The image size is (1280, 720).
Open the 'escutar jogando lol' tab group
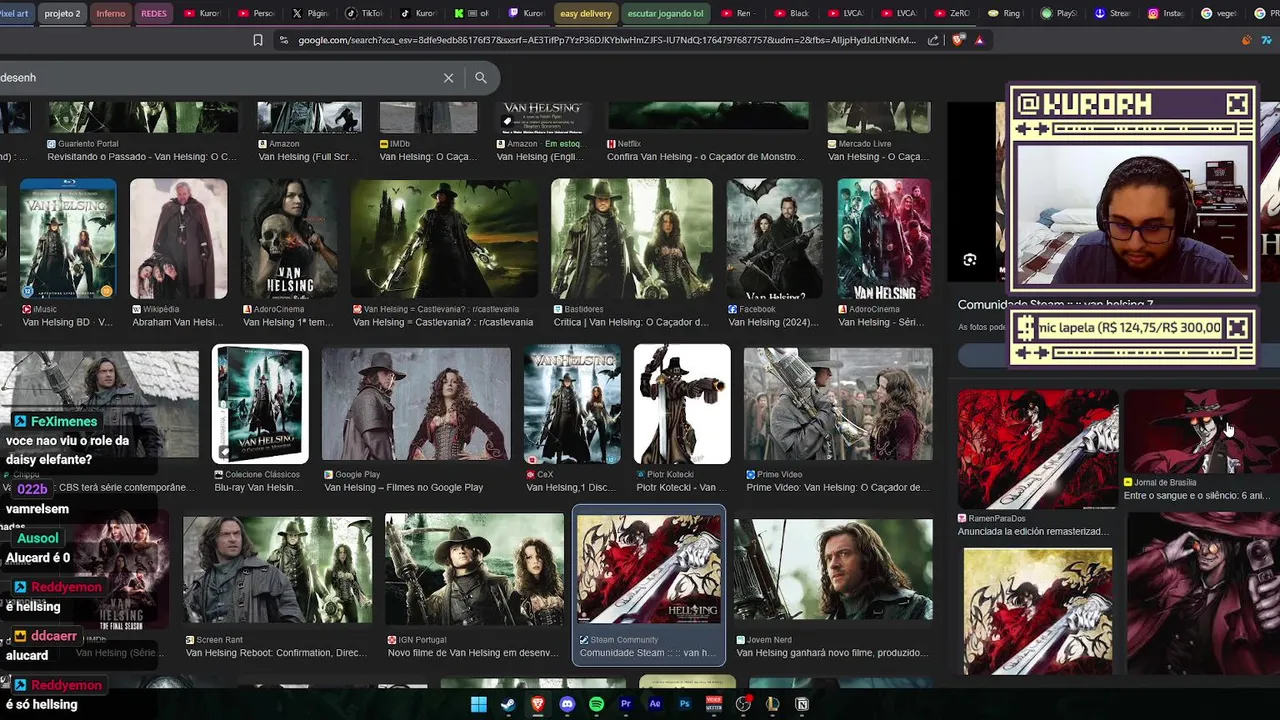tap(665, 14)
